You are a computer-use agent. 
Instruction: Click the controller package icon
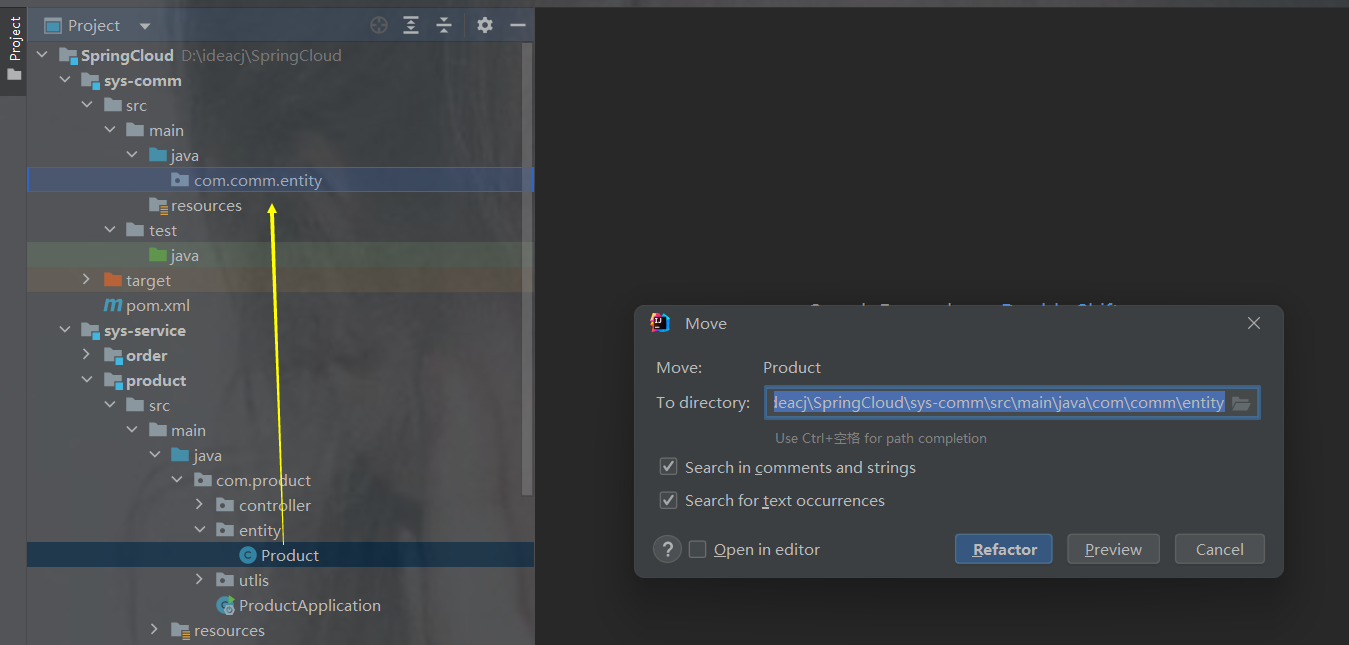point(225,505)
